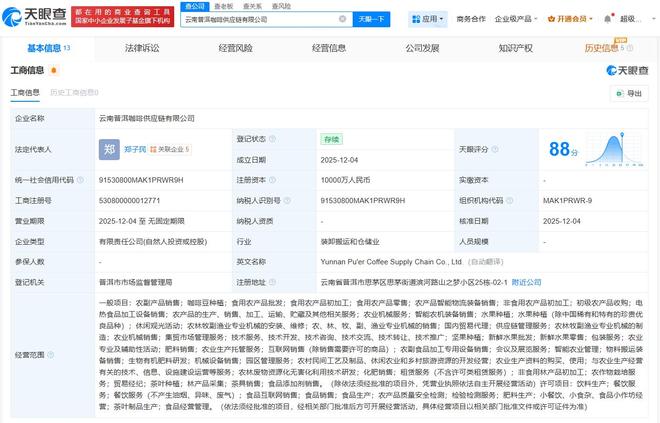The height and width of the screenshot is (423, 660).
Task: Click the 导出 export button
Action: pyautogui.click(x=629, y=93)
